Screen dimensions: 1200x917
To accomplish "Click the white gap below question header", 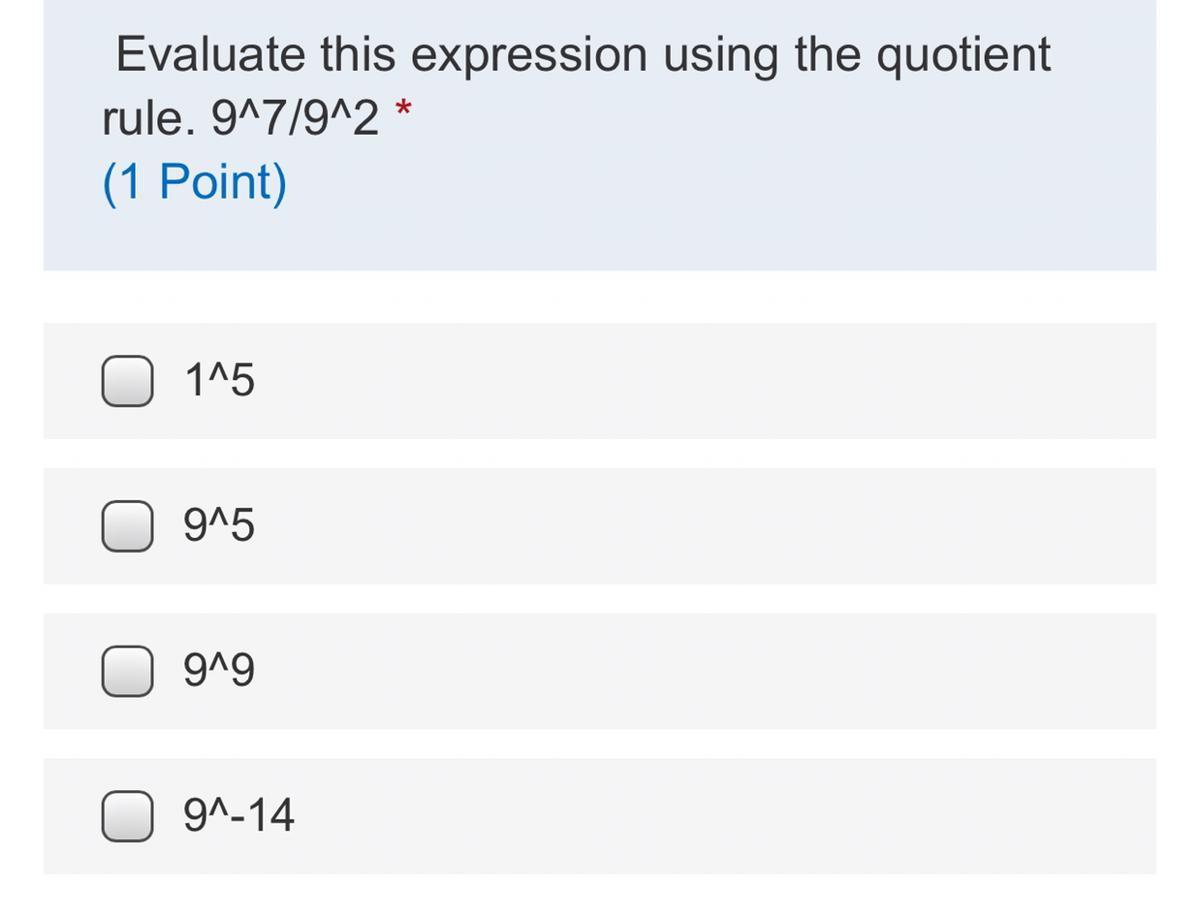I will (600, 296).
